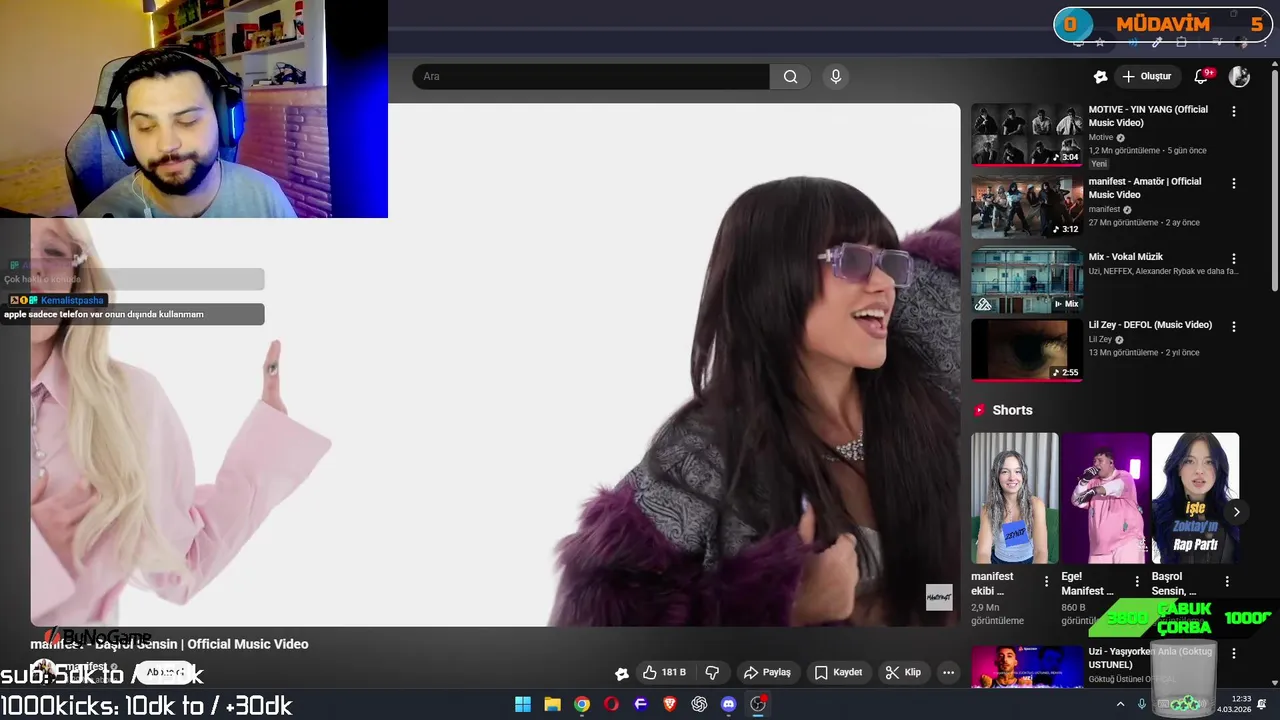Open File Explorer from the taskbar
The width and height of the screenshot is (1280, 720).
click(552, 704)
